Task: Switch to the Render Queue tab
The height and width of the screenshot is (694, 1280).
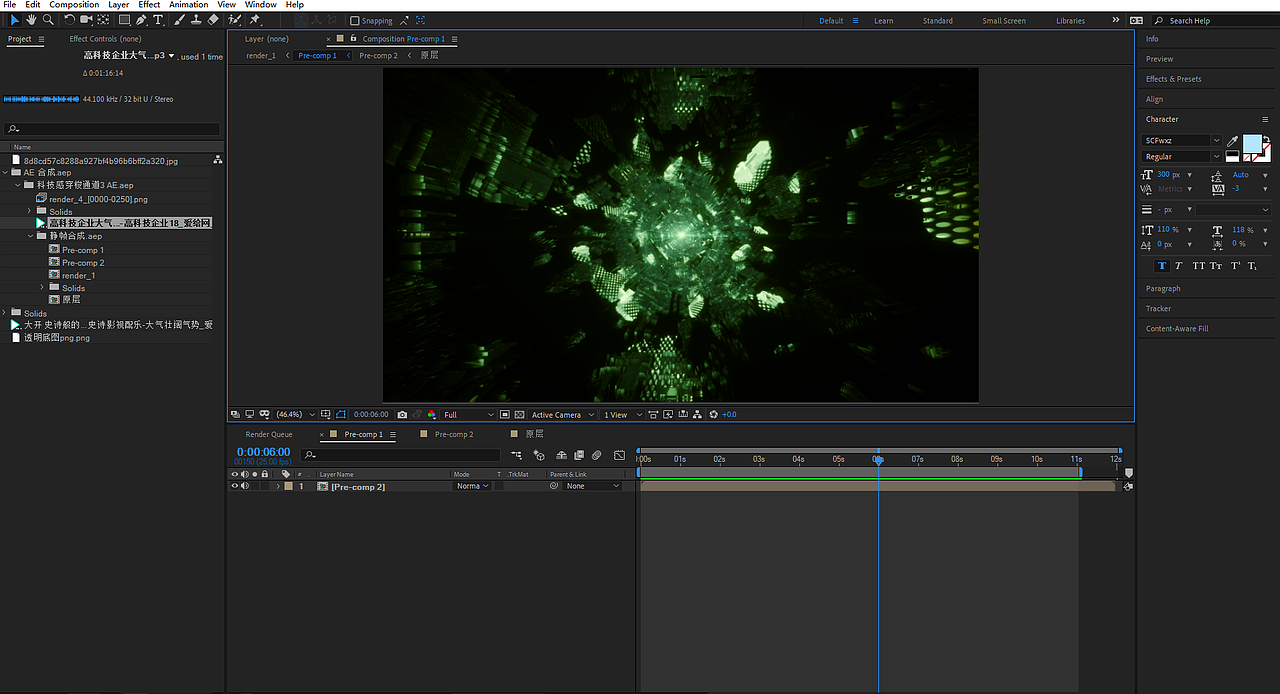Action: tap(269, 435)
